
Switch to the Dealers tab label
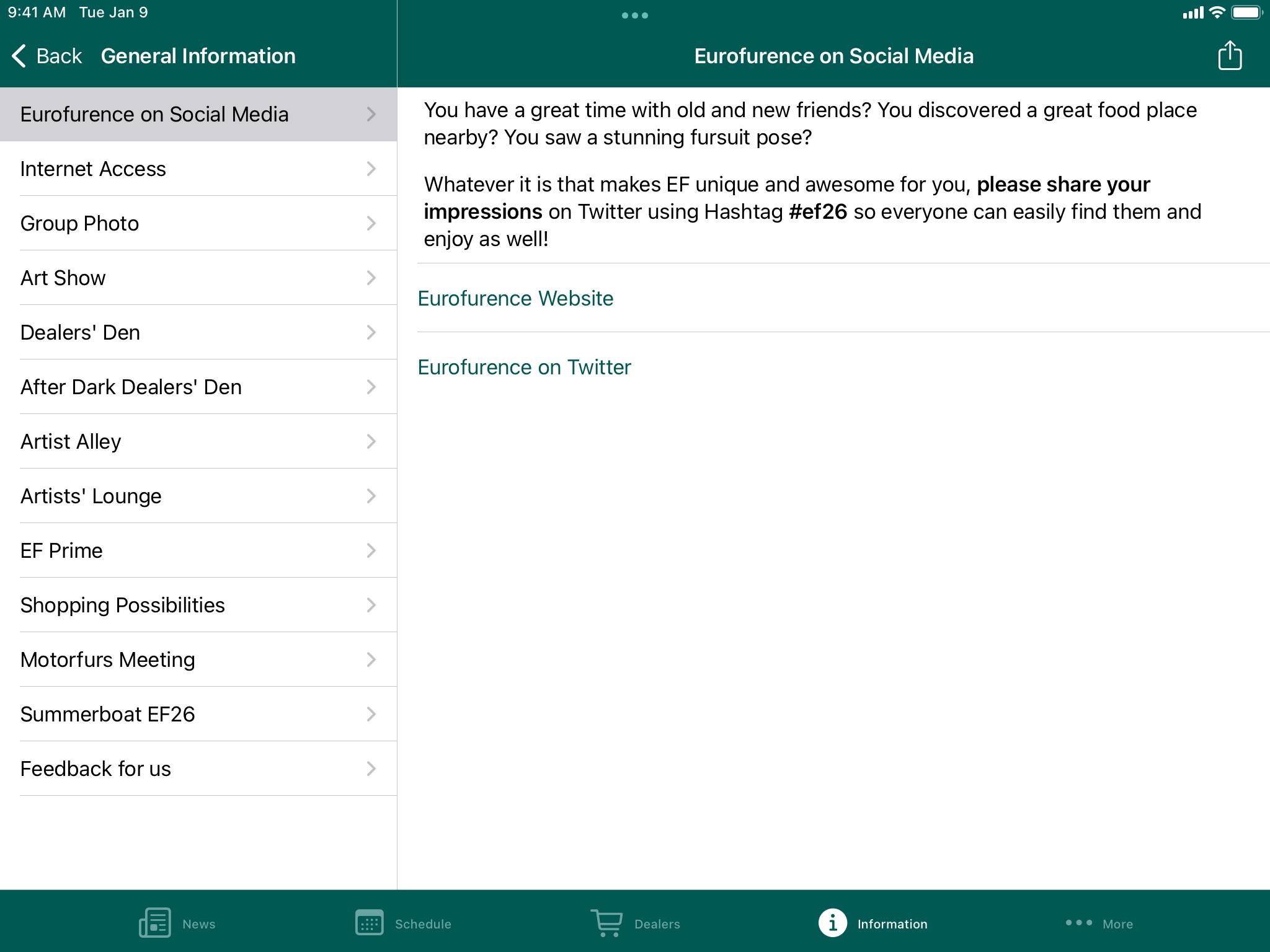click(x=657, y=923)
